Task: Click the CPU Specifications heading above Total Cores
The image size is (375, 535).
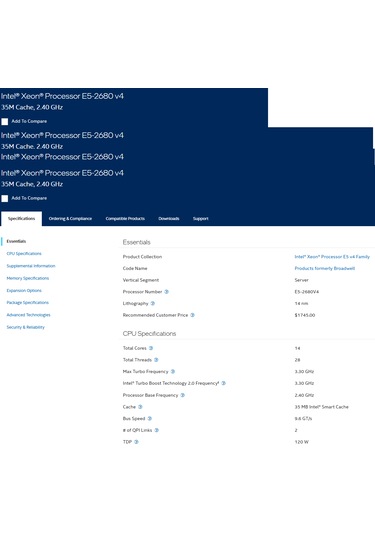Action: coord(149,333)
